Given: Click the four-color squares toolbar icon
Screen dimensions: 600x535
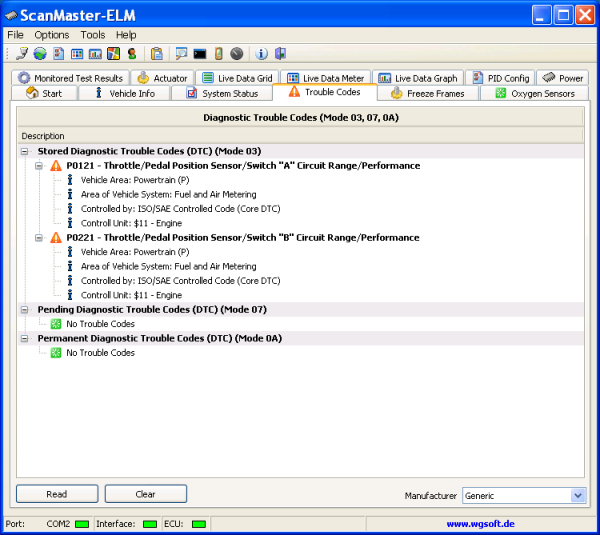Looking at the screenshot, I should [x=113, y=54].
